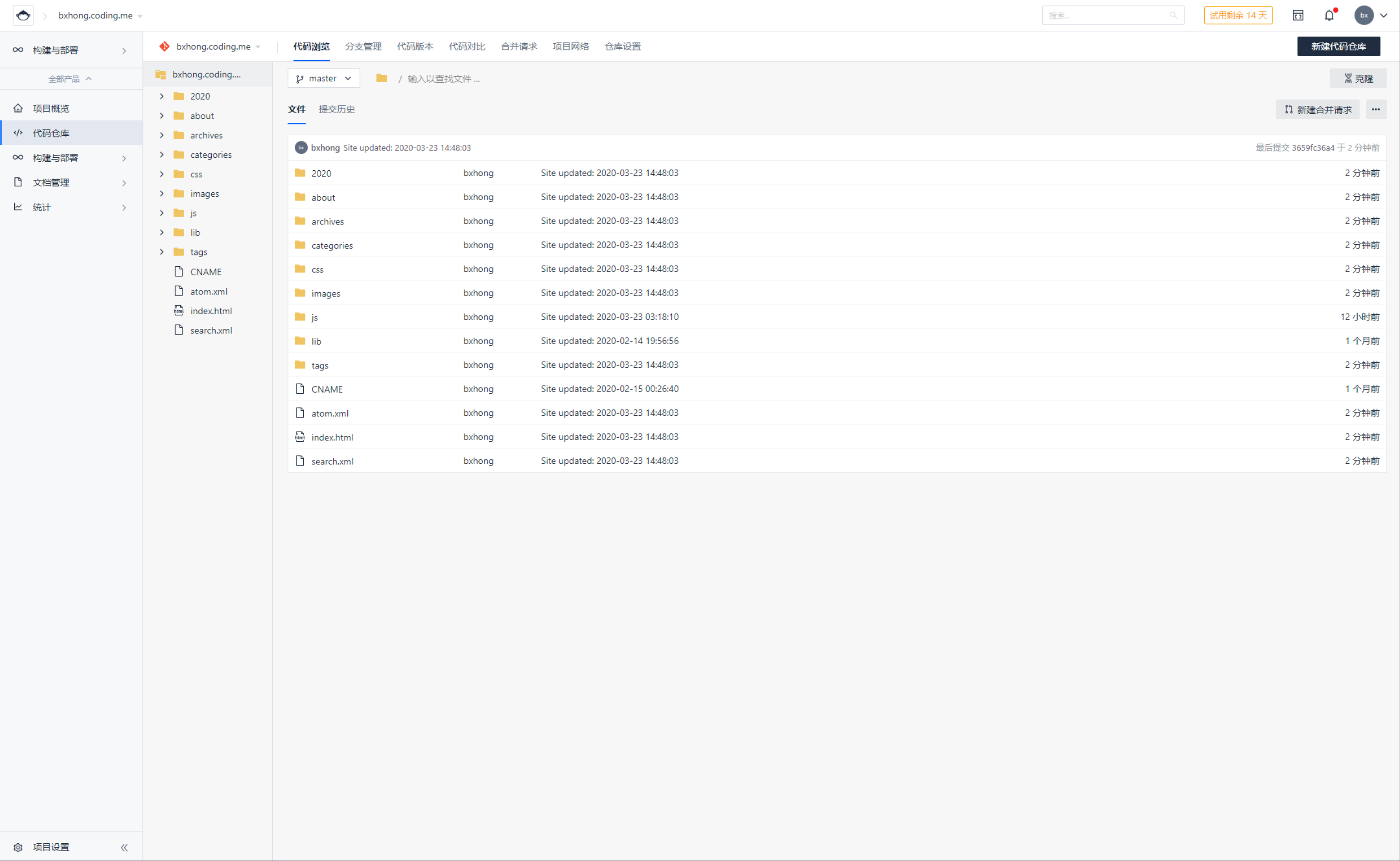The width and height of the screenshot is (1400, 861).
Task: Open the master branch dropdown
Action: [324, 78]
